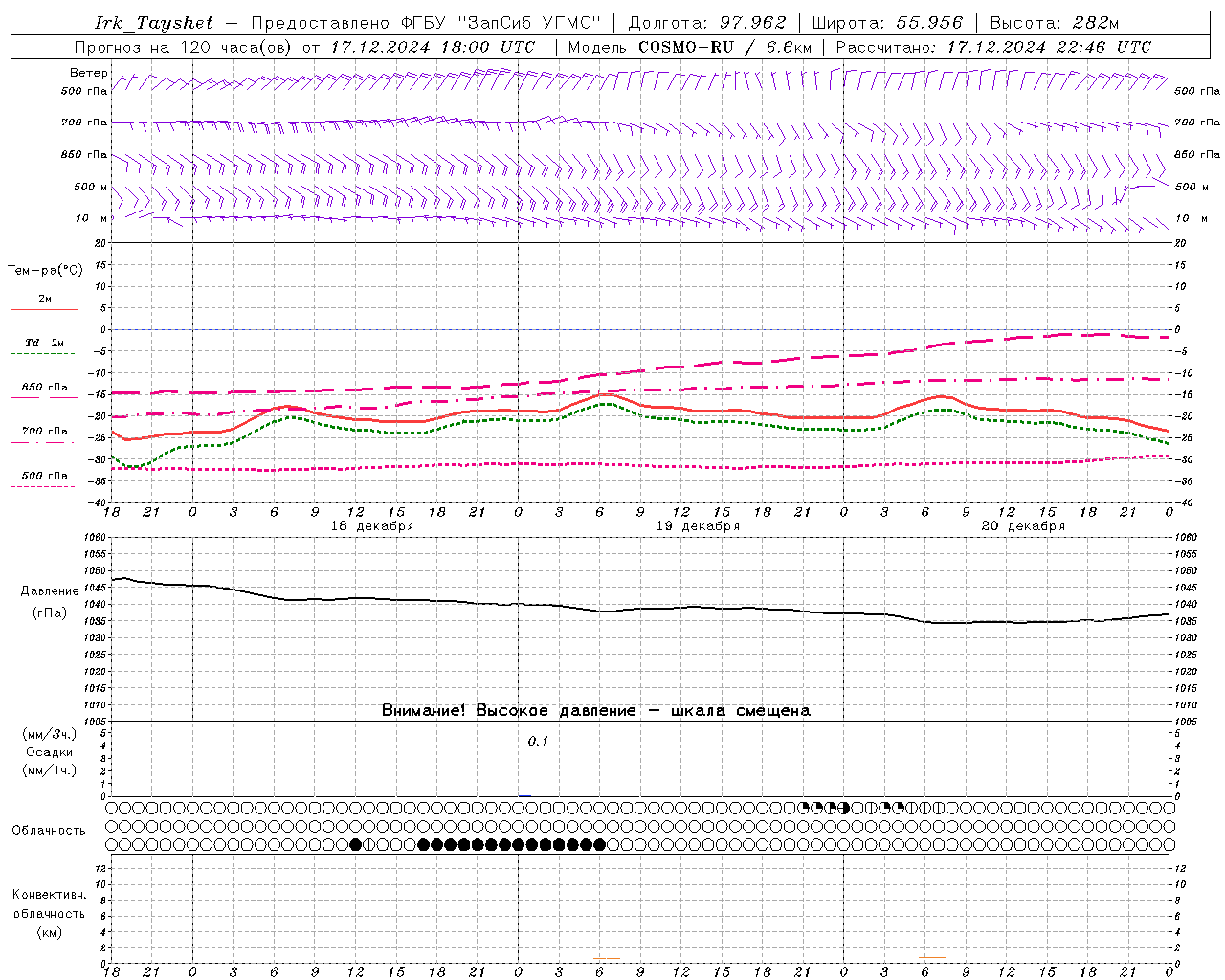Screen dimensions: 1225x980
Task: Click the dash-dot 700 гПа legend line sample
Action: pyautogui.click(x=43, y=442)
